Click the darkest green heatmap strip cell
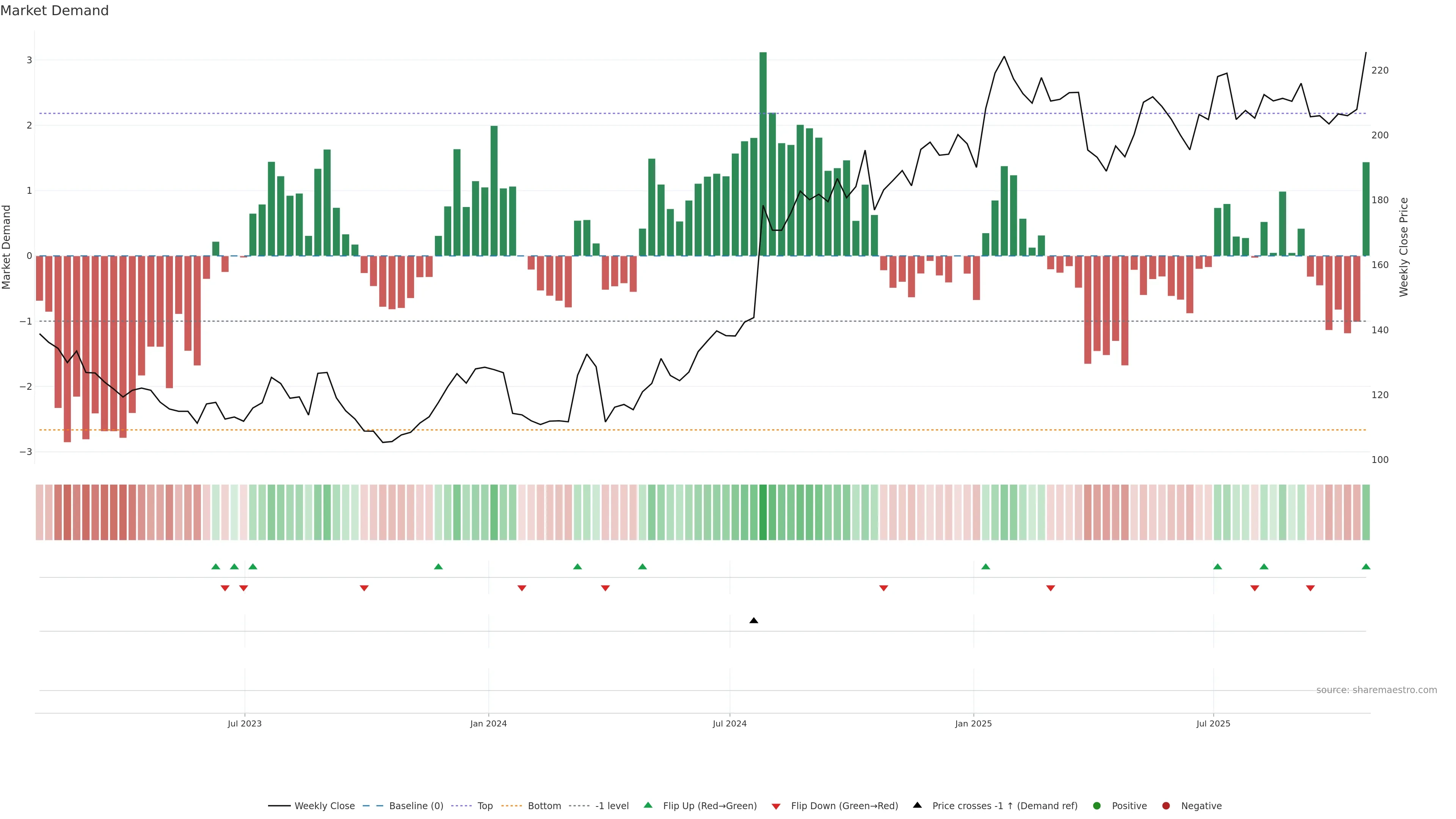 (763, 512)
